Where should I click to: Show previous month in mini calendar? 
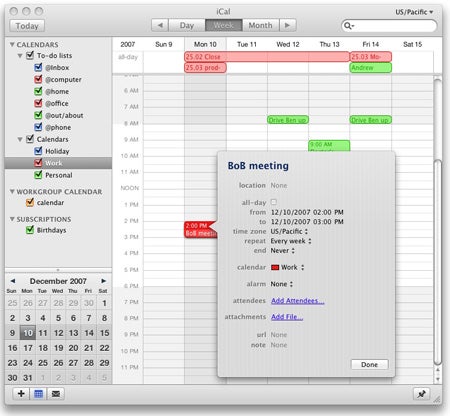coord(13,281)
